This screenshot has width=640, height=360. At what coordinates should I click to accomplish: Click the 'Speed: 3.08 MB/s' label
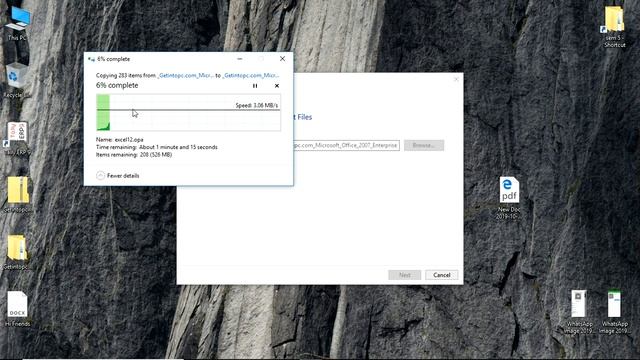click(257, 105)
